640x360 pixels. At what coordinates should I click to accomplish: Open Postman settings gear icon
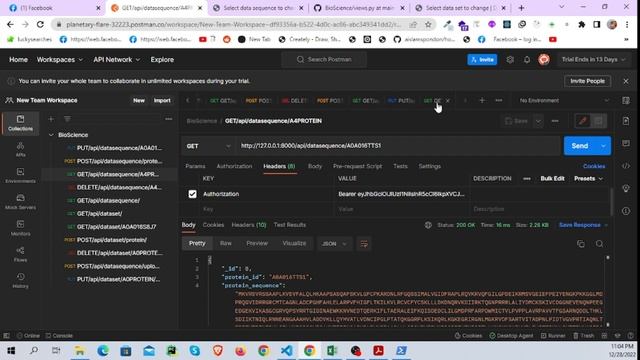(x=510, y=60)
